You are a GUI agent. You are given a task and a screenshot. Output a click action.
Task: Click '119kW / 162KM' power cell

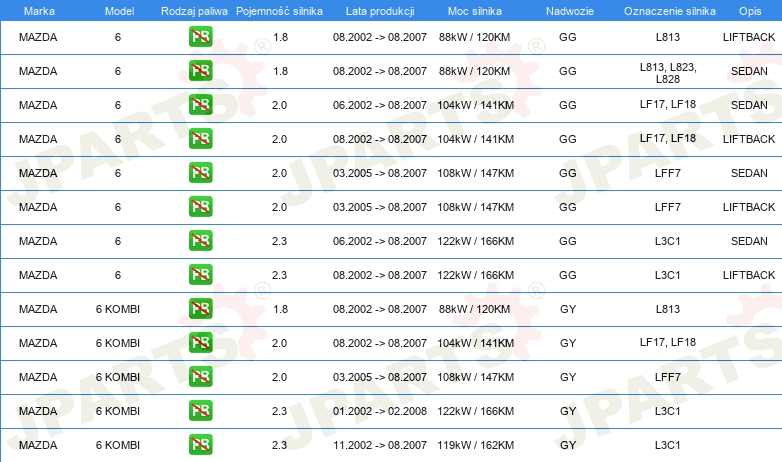(x=475, y=445)
